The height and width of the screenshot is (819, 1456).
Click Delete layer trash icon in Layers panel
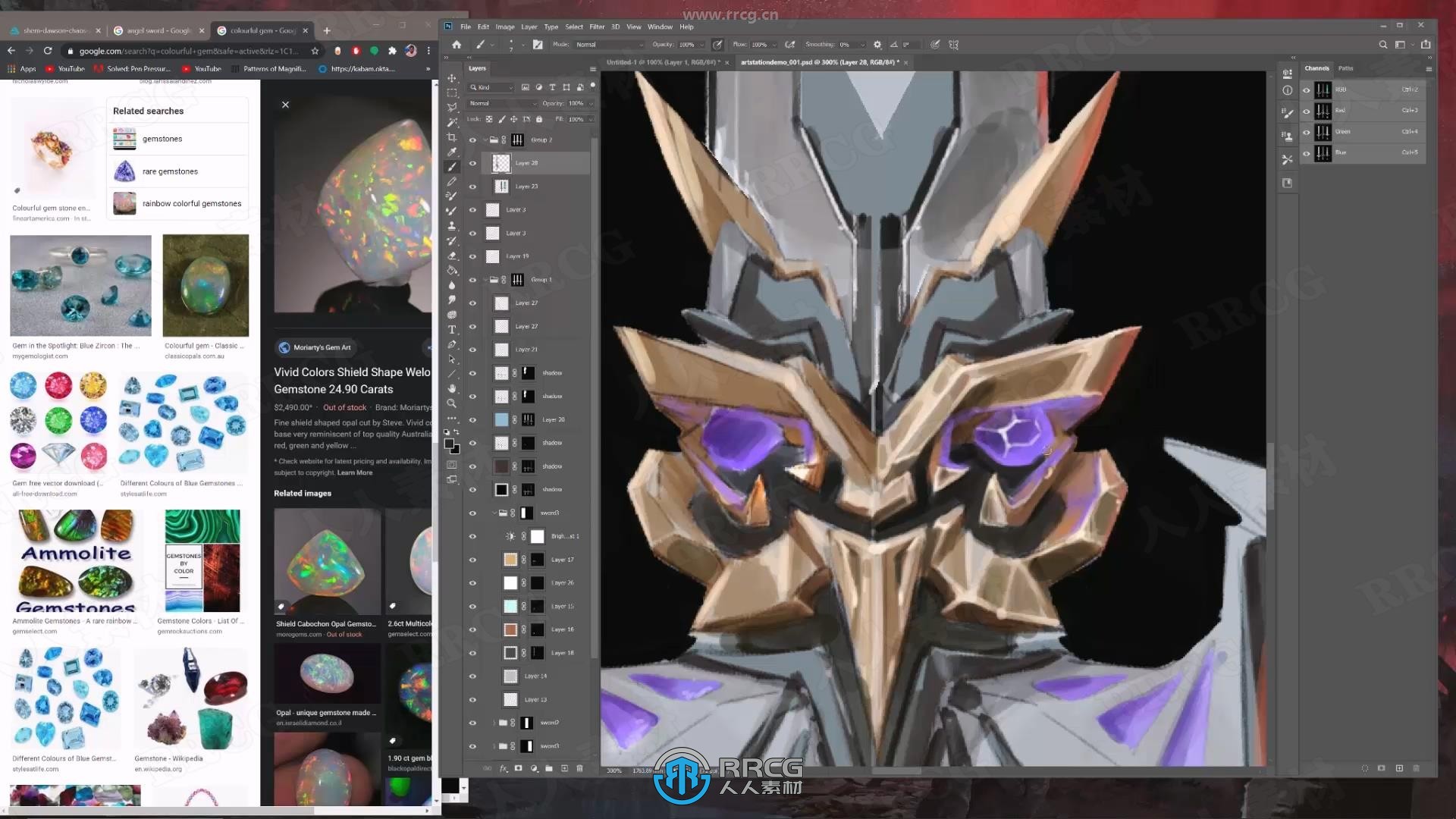point(580,768)
